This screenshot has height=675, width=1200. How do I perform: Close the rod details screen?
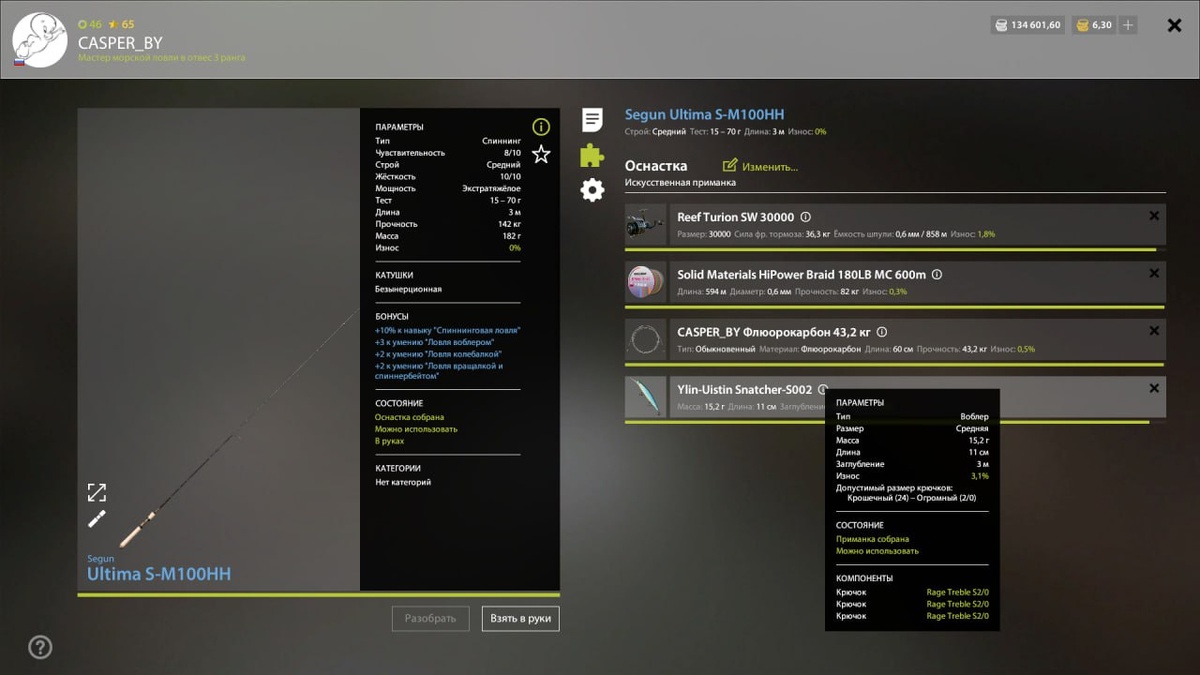1175,25
